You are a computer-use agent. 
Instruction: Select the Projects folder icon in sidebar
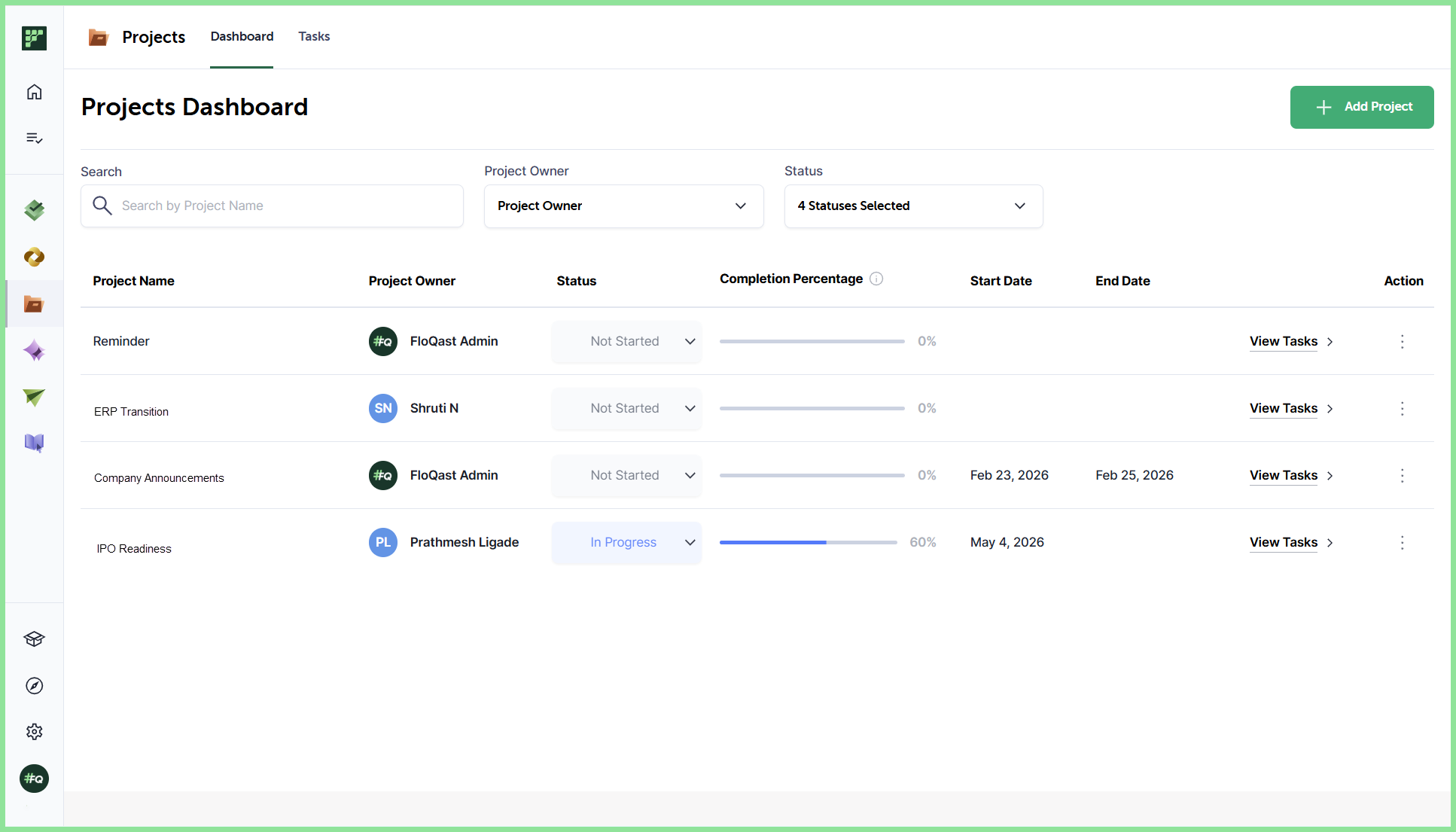tap(34, 303)
